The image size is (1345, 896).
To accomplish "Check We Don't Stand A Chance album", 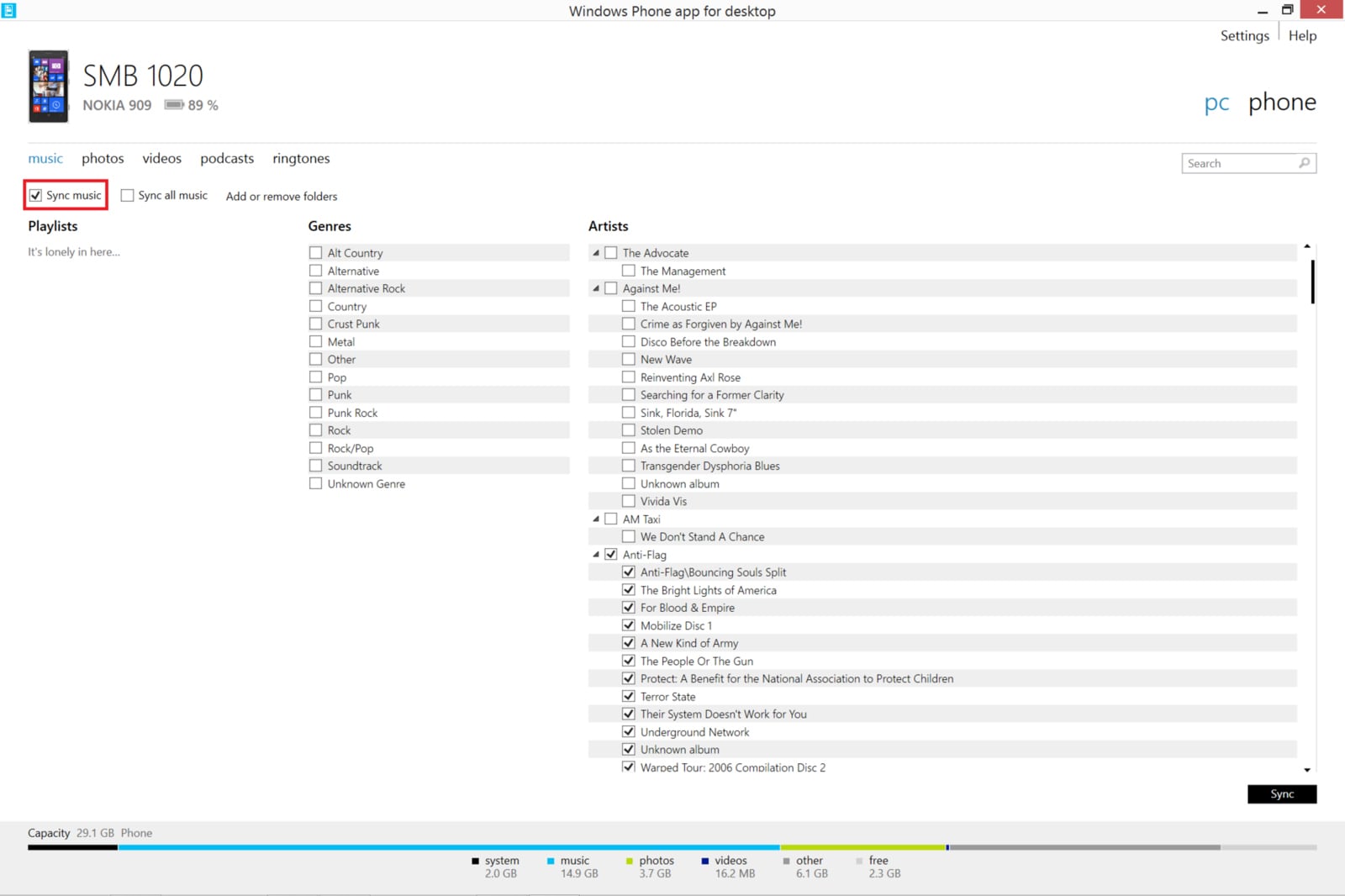I will click(629, 536).
